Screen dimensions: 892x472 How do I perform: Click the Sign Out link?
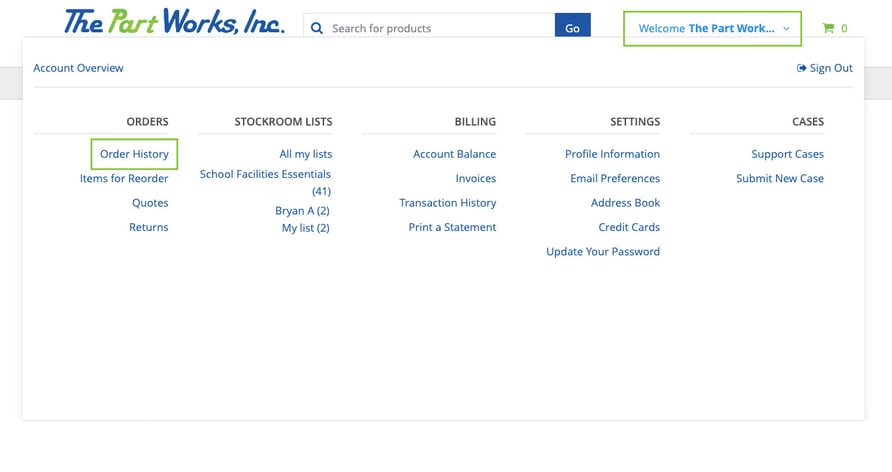(831, 68)
